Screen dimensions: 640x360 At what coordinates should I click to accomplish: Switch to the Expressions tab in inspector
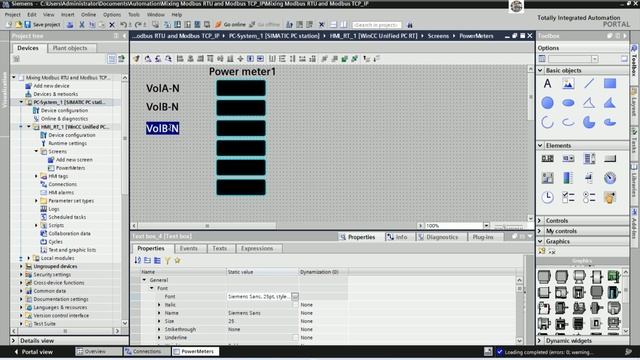[x=257, y=248]
